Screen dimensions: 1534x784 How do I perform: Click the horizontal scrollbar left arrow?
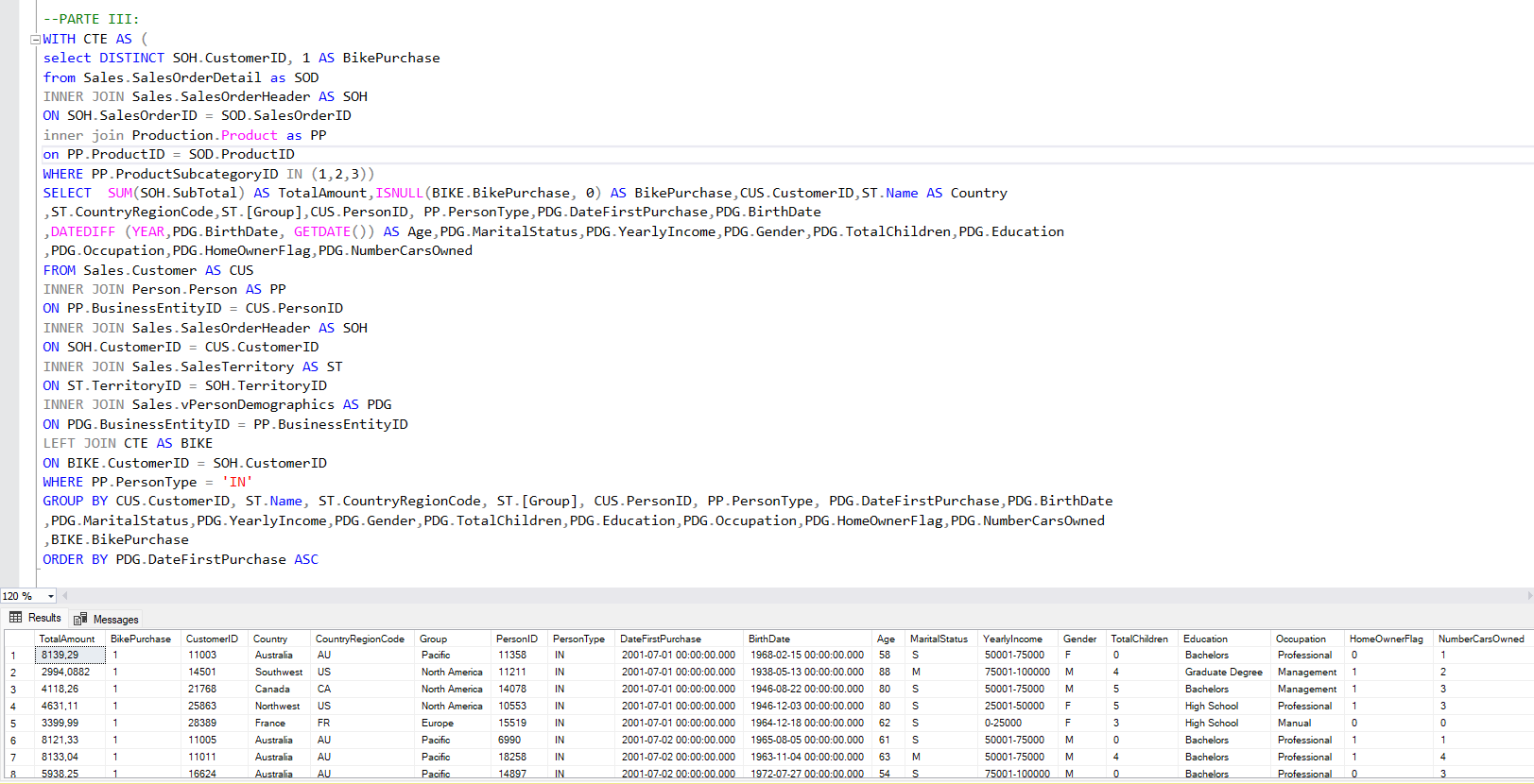pyautogui.click(x=65, y=596)
